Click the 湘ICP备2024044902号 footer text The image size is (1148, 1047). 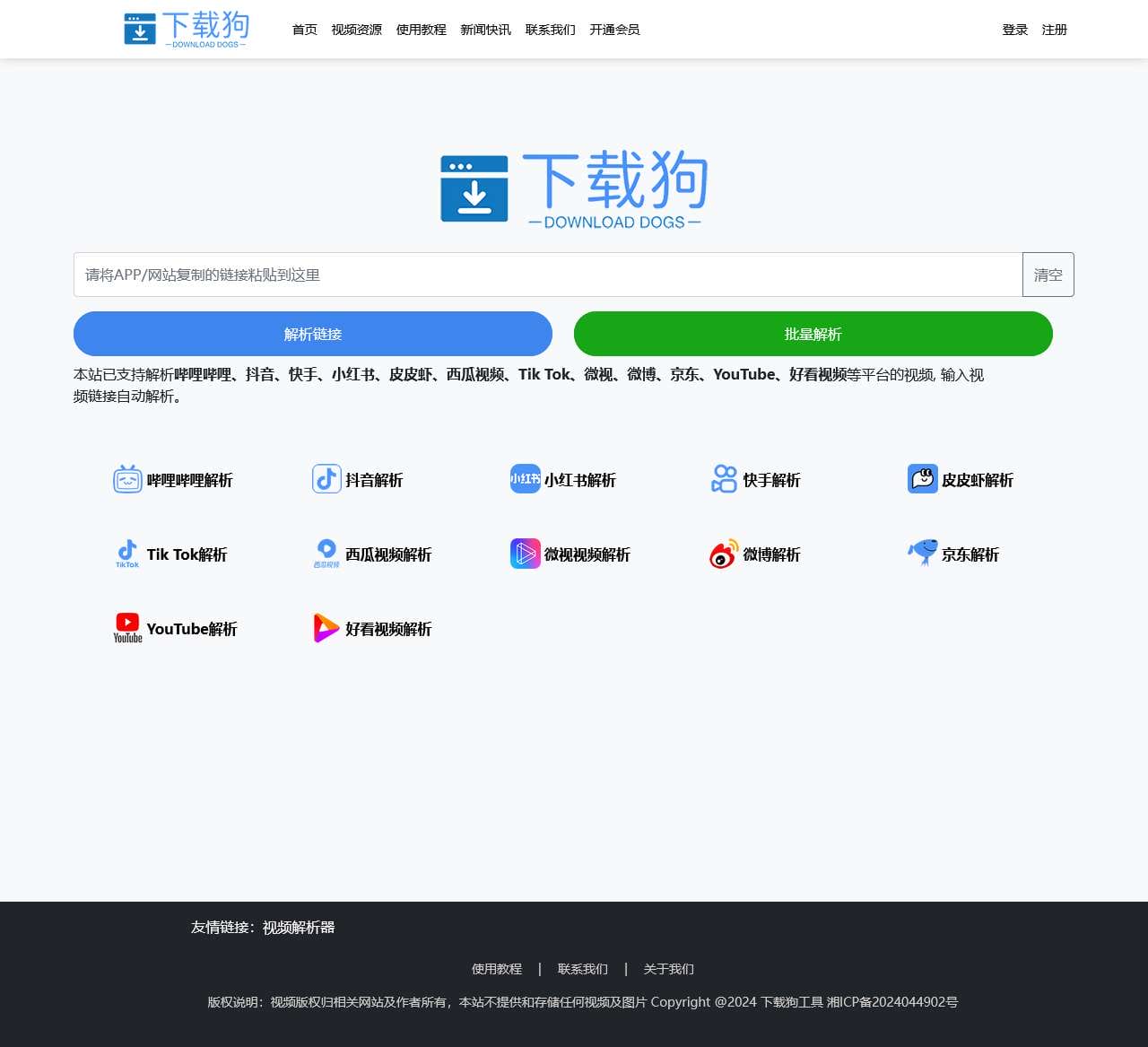pos(892,1002)
